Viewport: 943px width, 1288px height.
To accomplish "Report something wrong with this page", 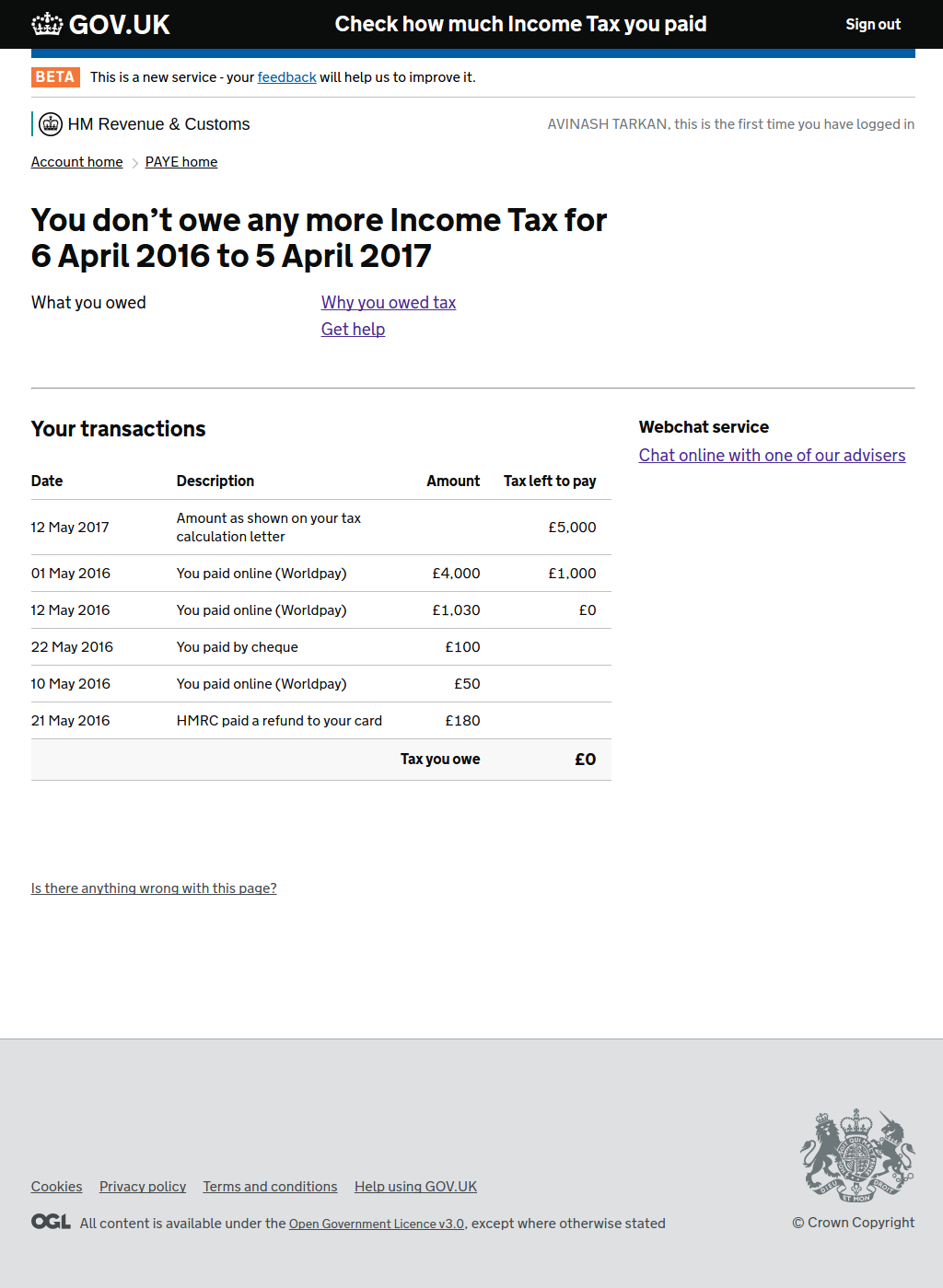I will tap(154, 888).
